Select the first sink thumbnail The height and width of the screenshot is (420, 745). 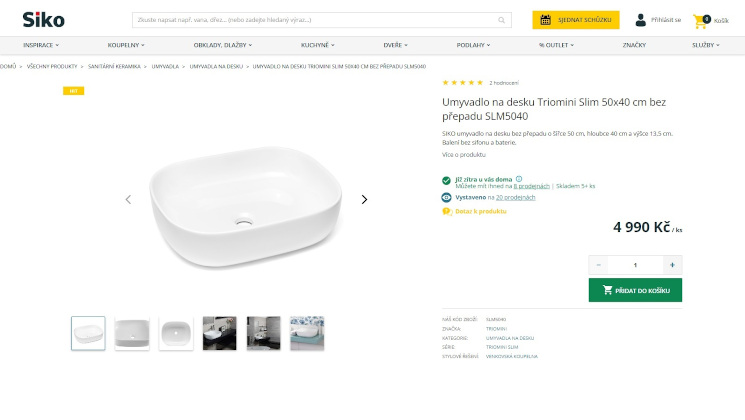[x=88, y=333]
